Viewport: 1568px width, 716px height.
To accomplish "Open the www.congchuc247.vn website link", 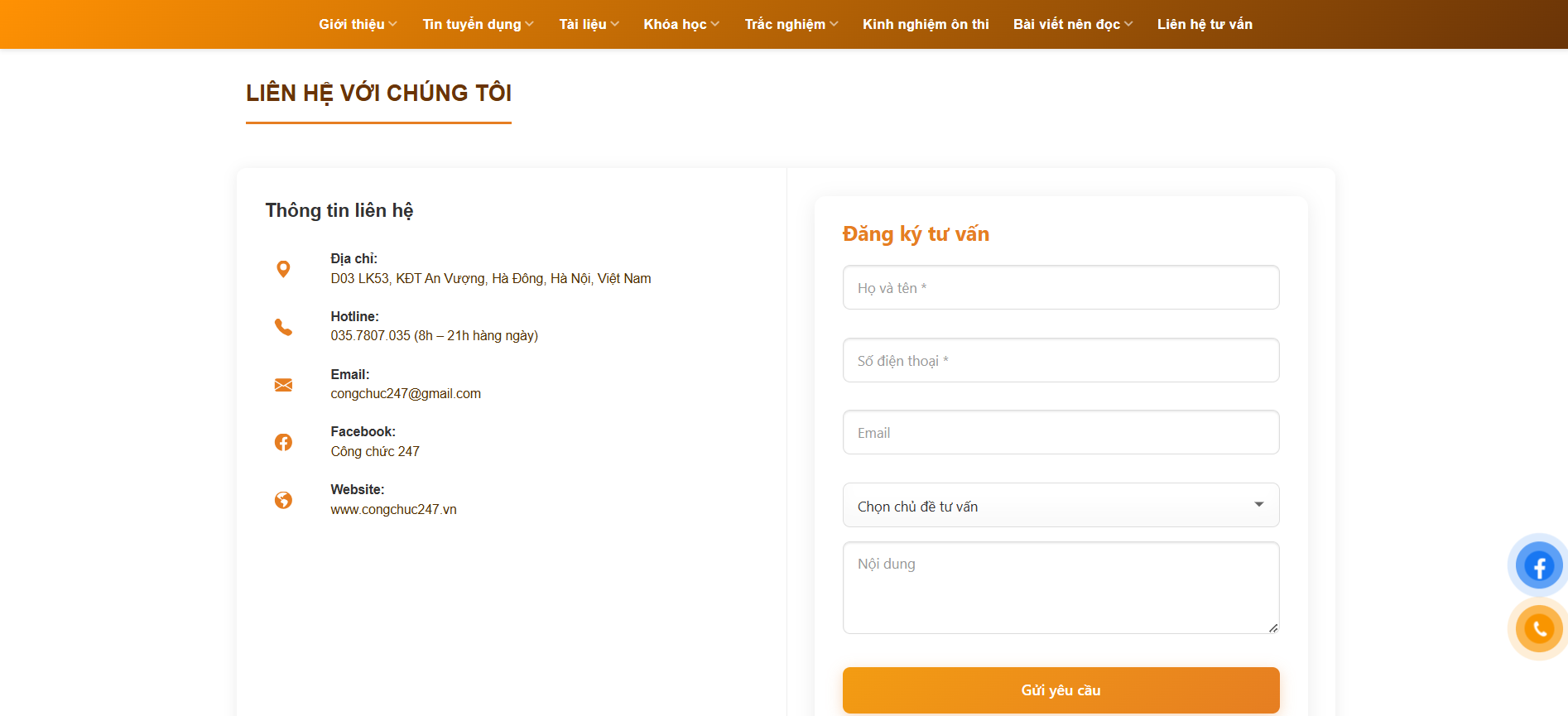I will click(393, 510).
